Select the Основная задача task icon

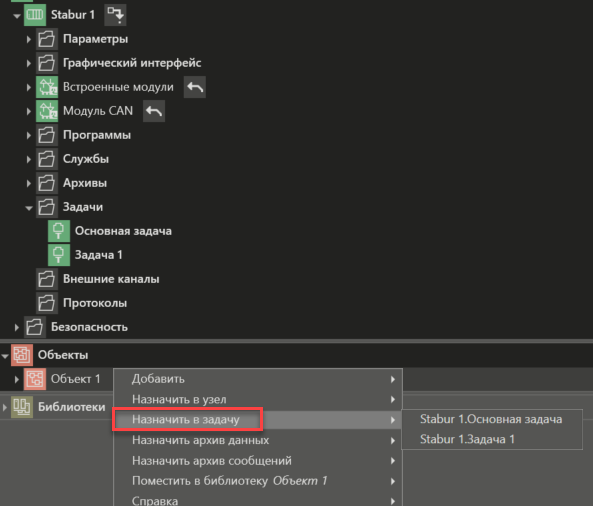point(59,231)
